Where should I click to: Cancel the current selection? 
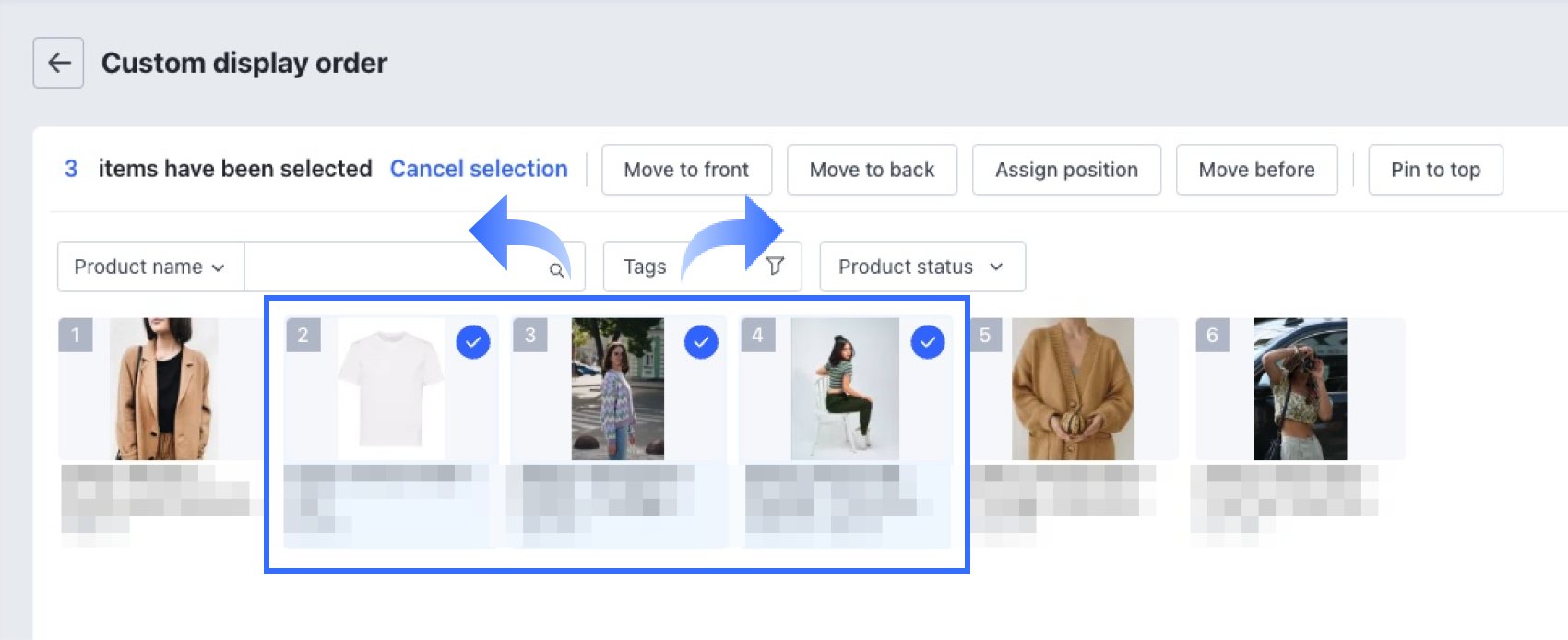(x=479, y=169)
